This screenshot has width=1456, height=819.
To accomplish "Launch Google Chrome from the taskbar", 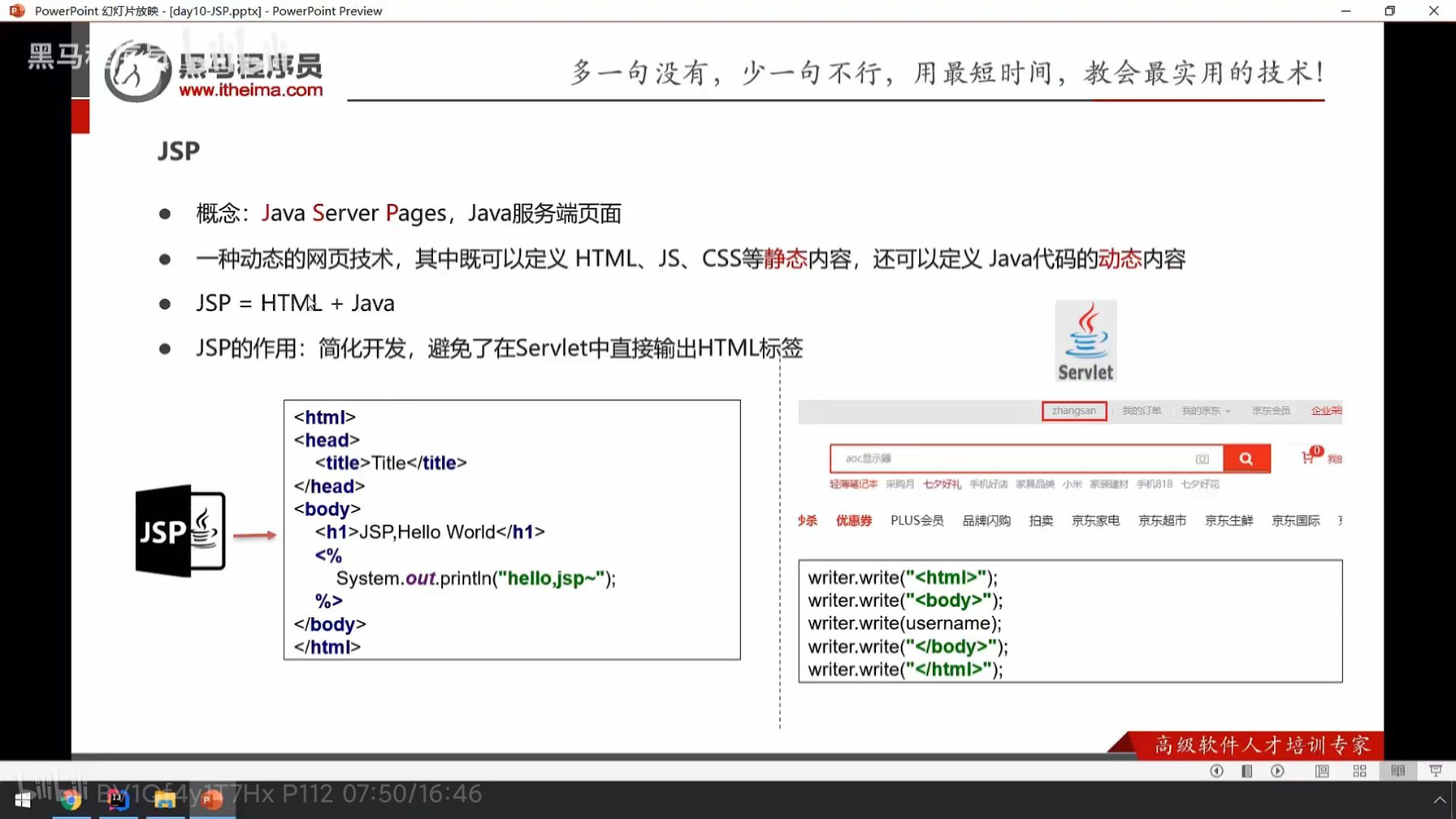I will pyautogui.click(x=71, y=800).
